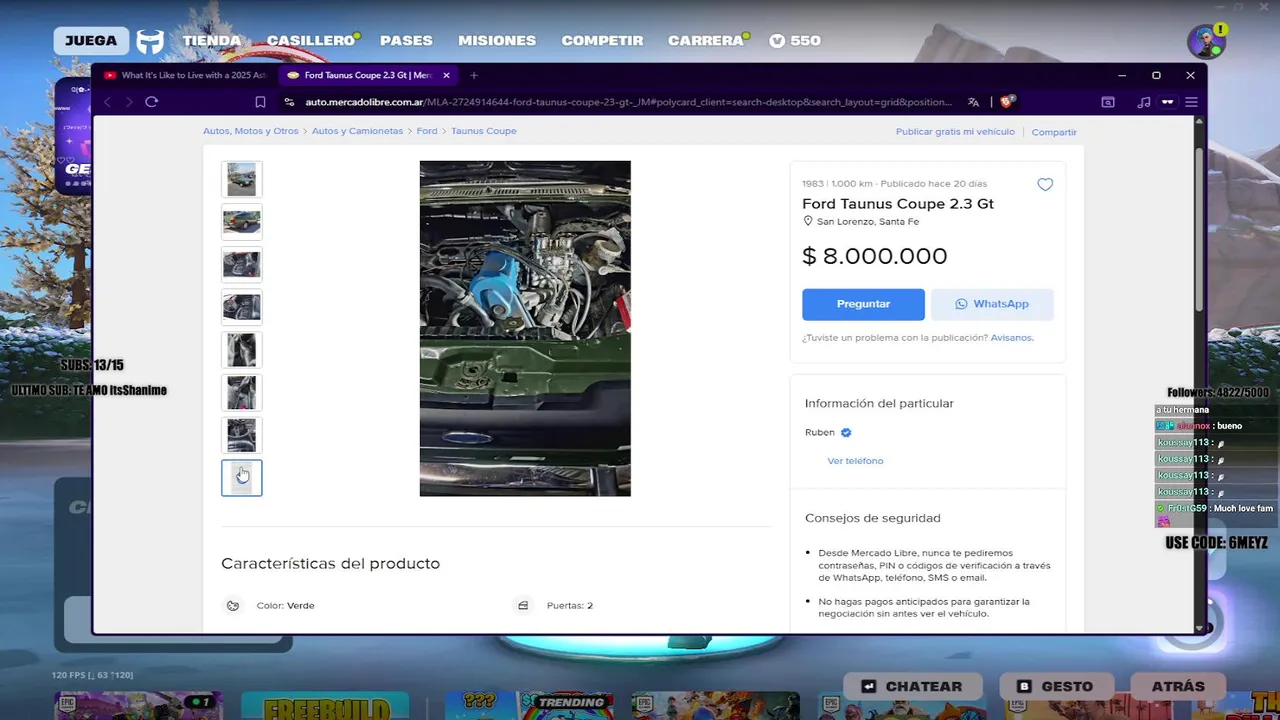This screenshot has height=720, width=1280.
Task: Click the GESTO button in Fortnite
Action: pyautogui.click(x=1055, y=686)
